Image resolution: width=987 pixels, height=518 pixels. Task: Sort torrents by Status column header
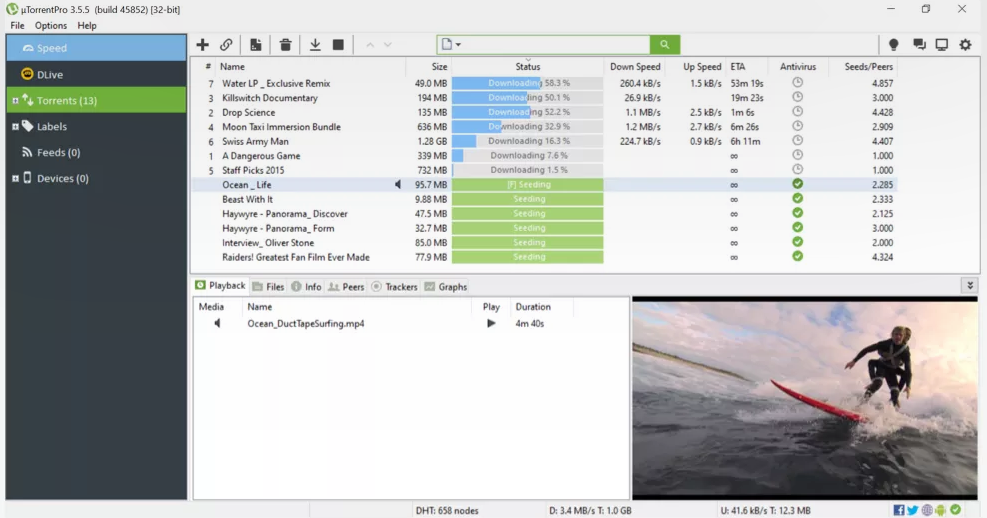527,67
